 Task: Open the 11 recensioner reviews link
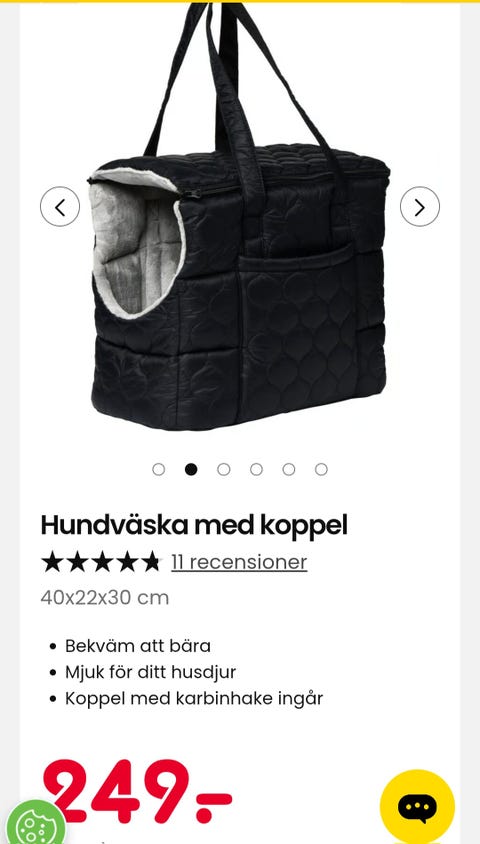point(239,562)
